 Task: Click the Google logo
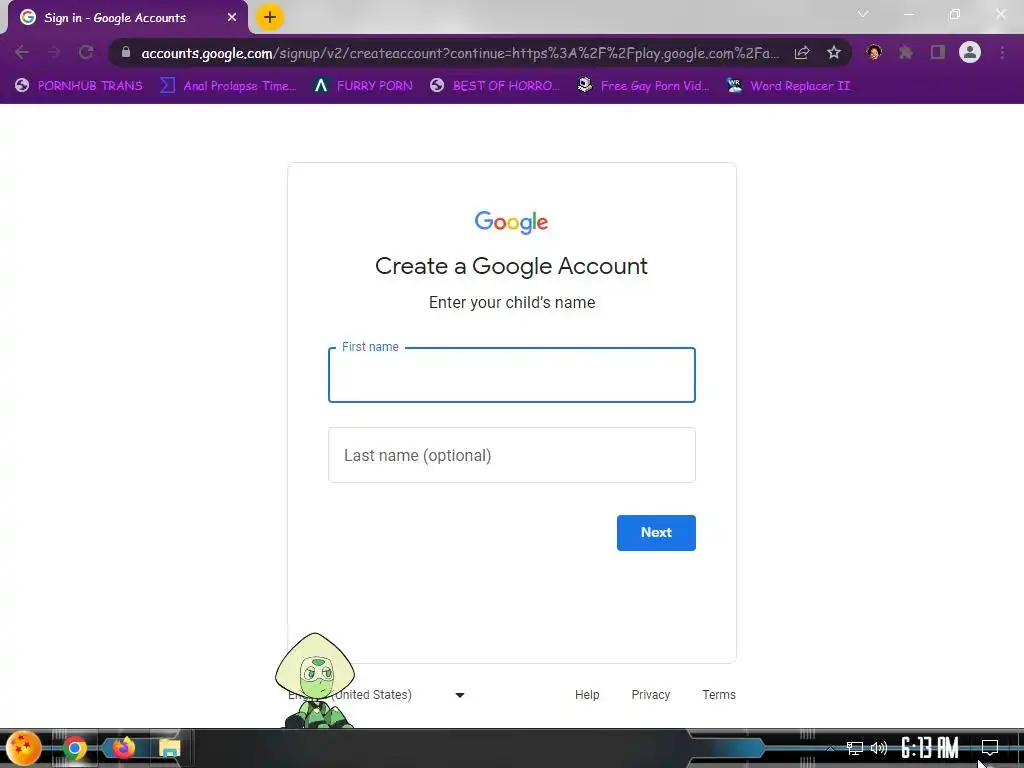pos(511,222)
